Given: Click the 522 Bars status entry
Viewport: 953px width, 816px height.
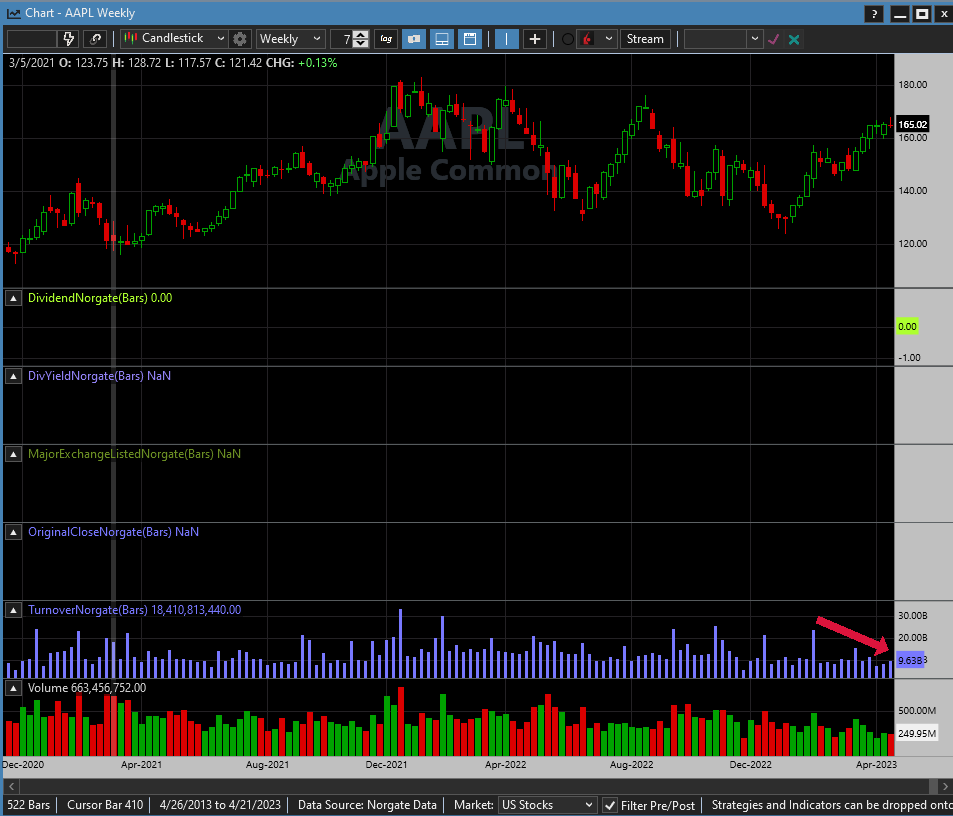Looking at the screenshot, I should click(29, 805).
